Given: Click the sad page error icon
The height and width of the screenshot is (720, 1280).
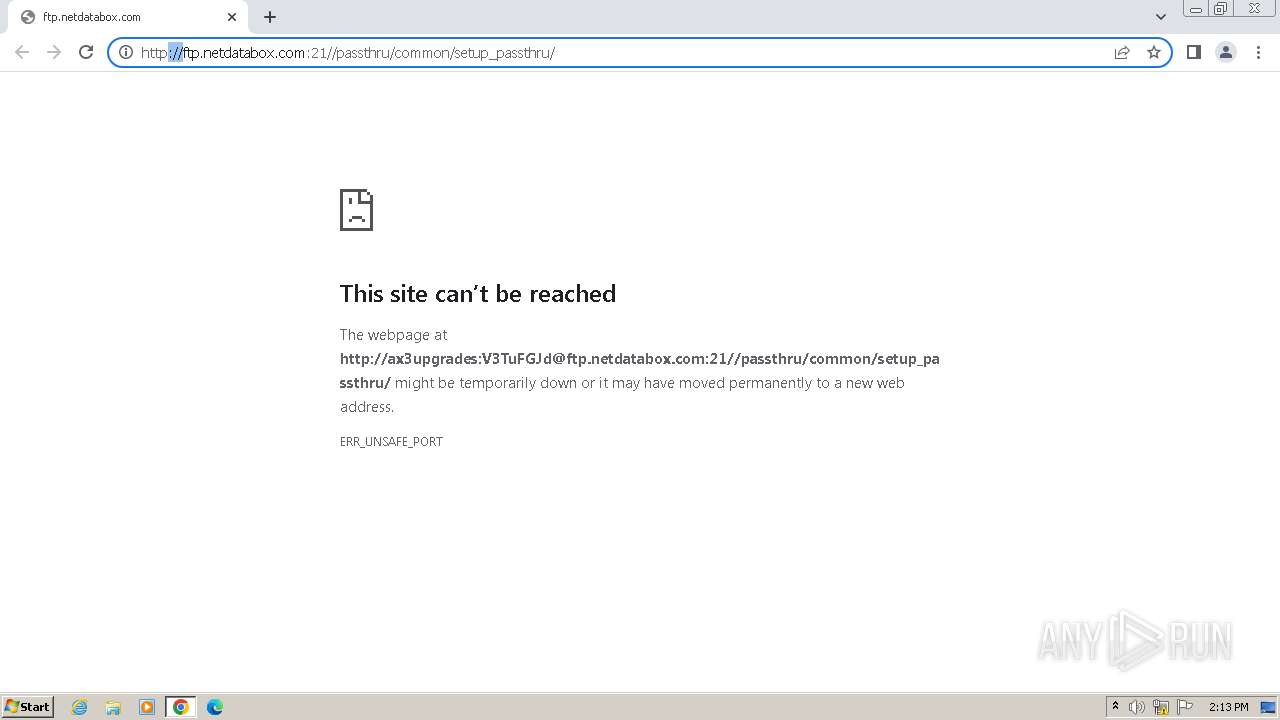Looking at the screenshot, I should (x=356, y=210).
